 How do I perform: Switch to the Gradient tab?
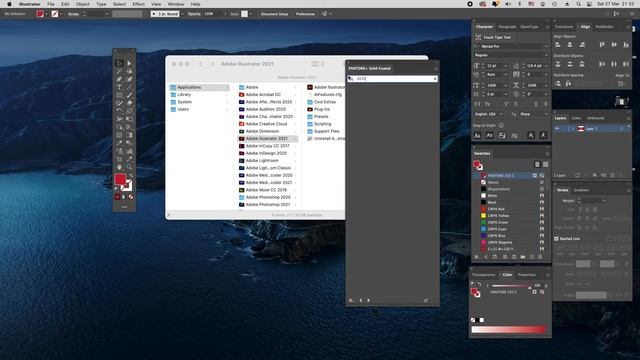click(x=581, y=190)
